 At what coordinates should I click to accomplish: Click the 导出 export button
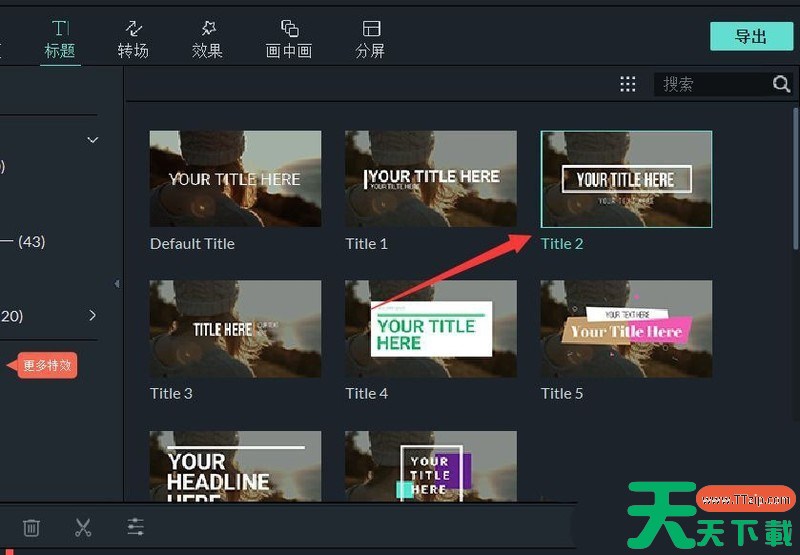[x=750, y=36]
